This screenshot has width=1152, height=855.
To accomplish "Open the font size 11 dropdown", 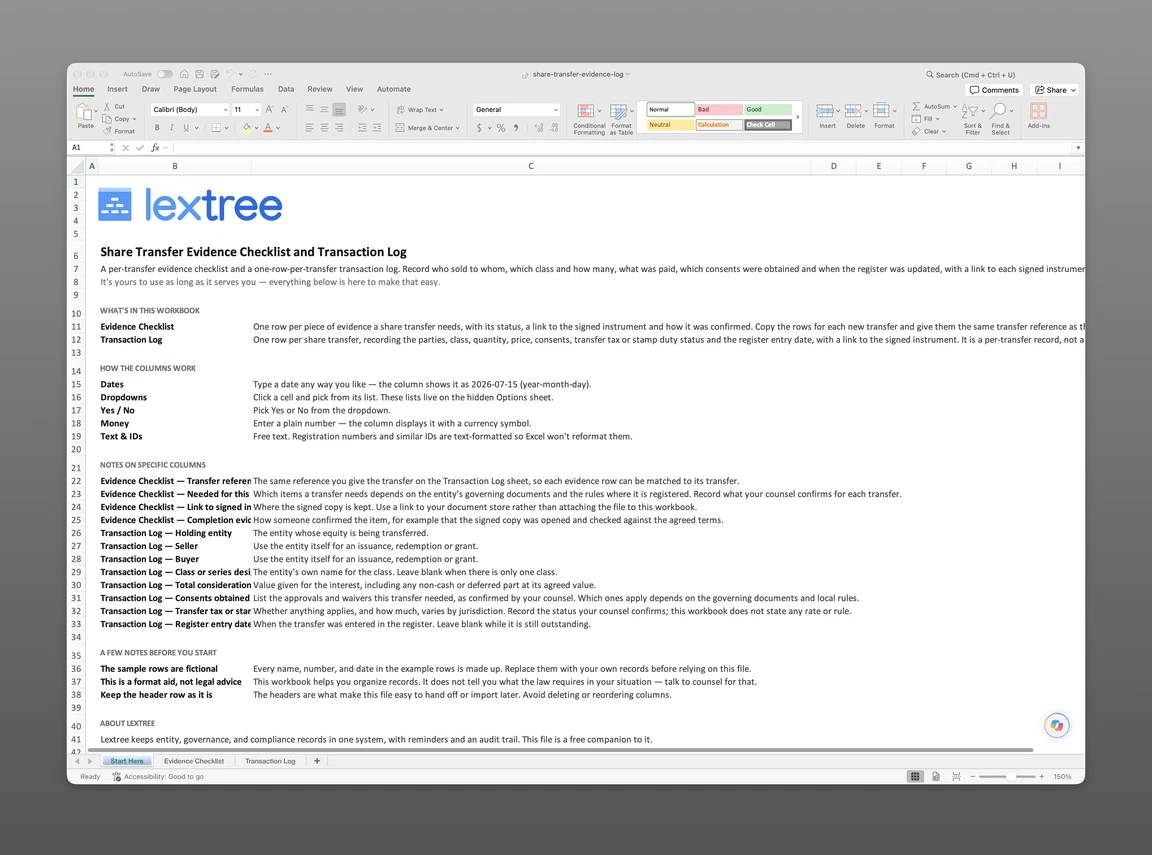I will coord(246,109).
